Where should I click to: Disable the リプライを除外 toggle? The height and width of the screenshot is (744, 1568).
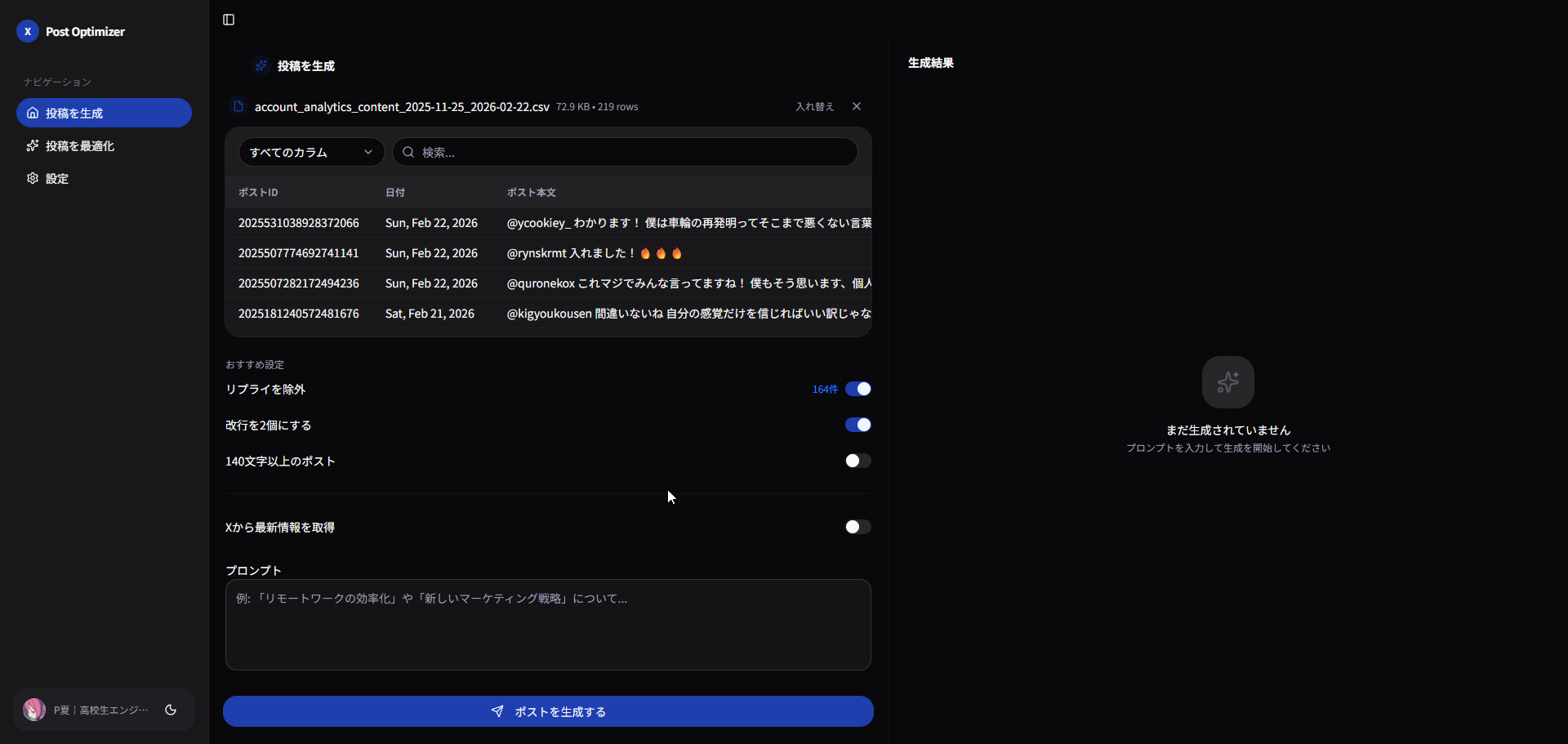pos(857,389)
